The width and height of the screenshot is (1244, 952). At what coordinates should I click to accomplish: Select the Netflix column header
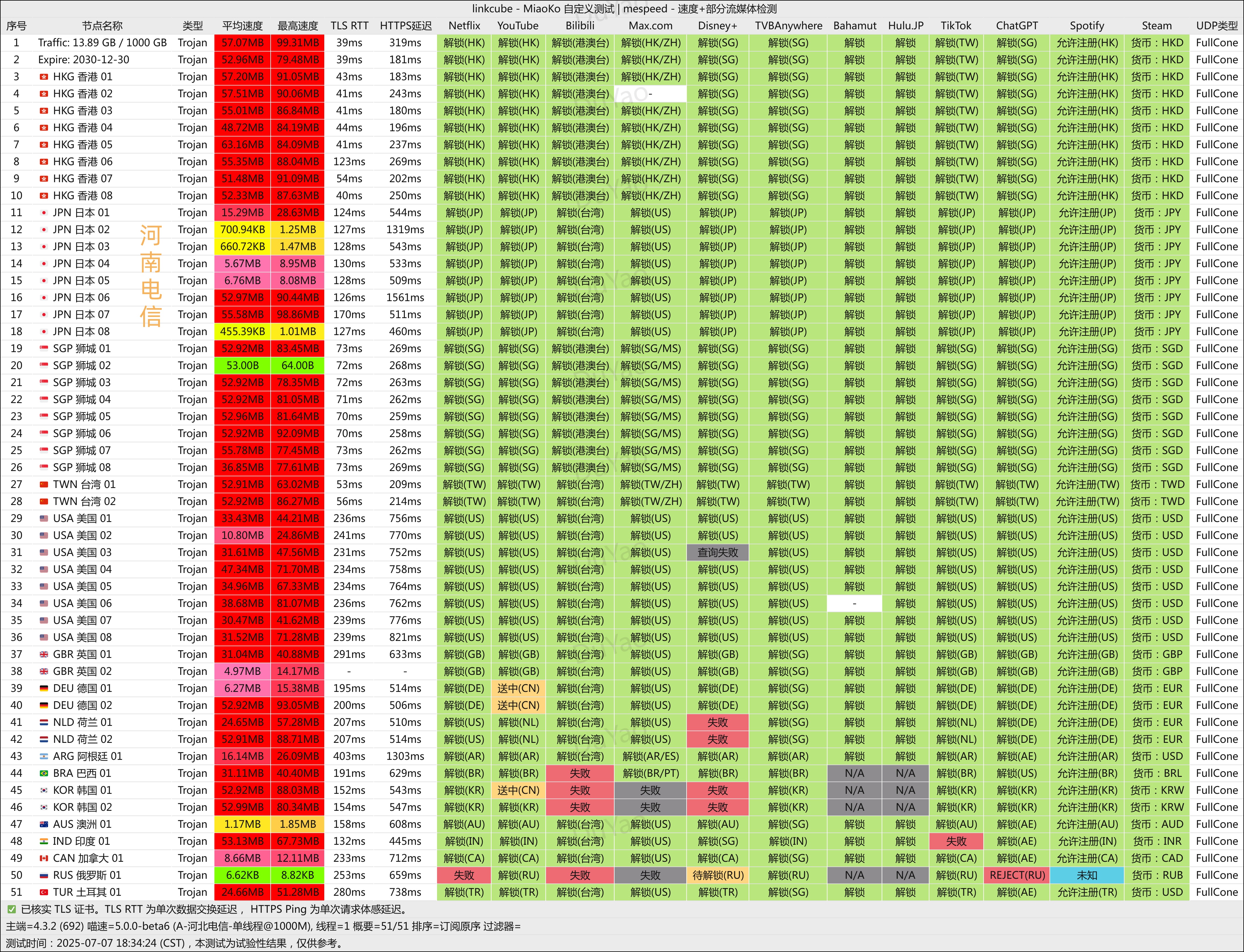tap(465, 25)
